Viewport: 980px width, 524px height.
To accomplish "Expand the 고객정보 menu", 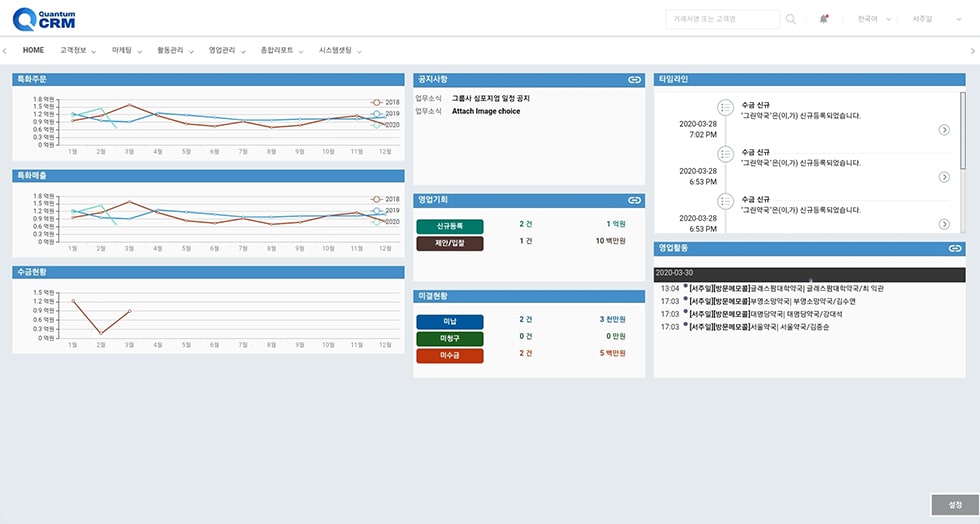I will [78, 50].
